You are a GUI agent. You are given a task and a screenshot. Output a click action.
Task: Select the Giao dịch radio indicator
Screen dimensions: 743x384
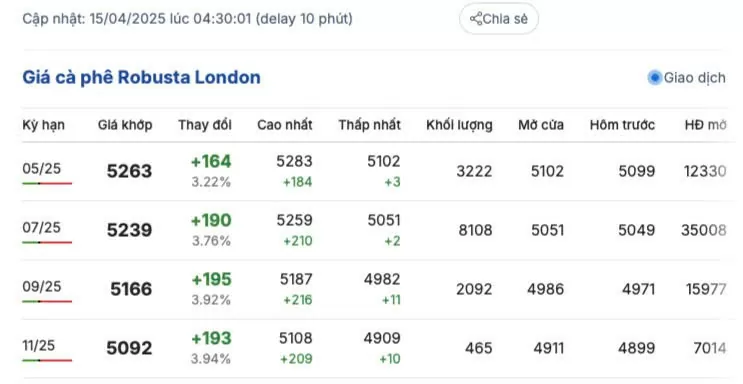coord(654,77)
